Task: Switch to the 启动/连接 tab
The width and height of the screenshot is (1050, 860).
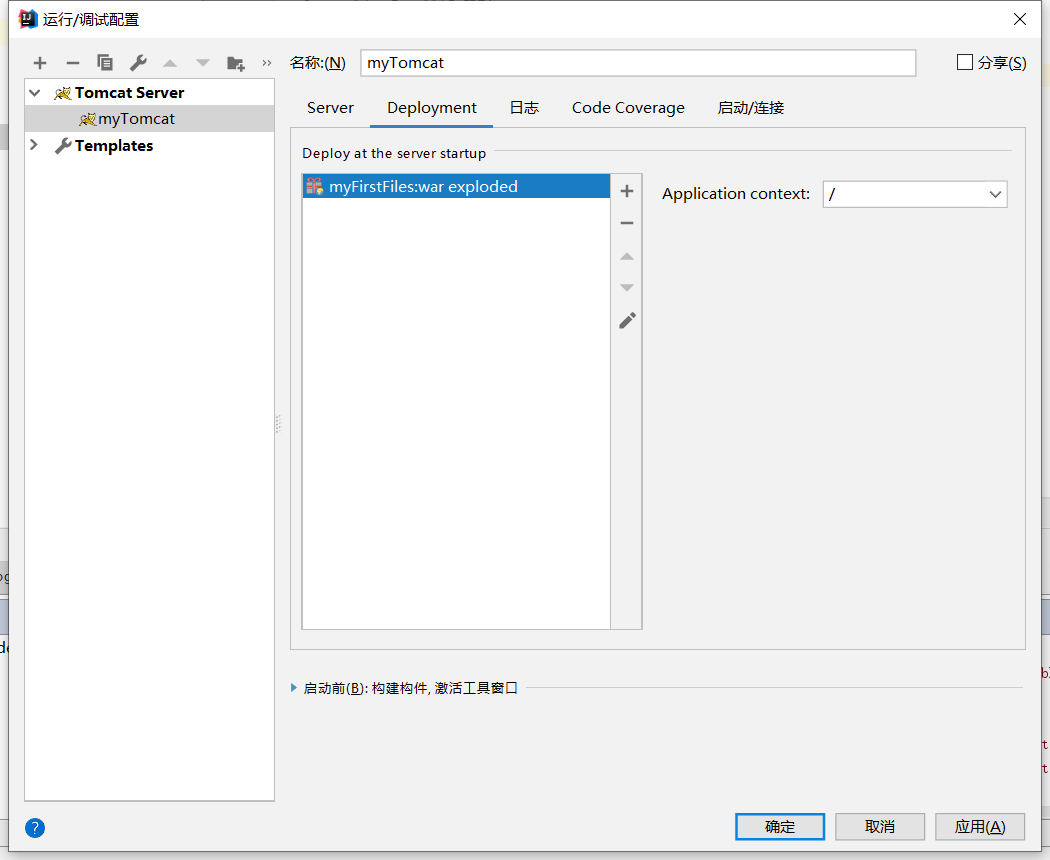Action: (x=751, y=108)
